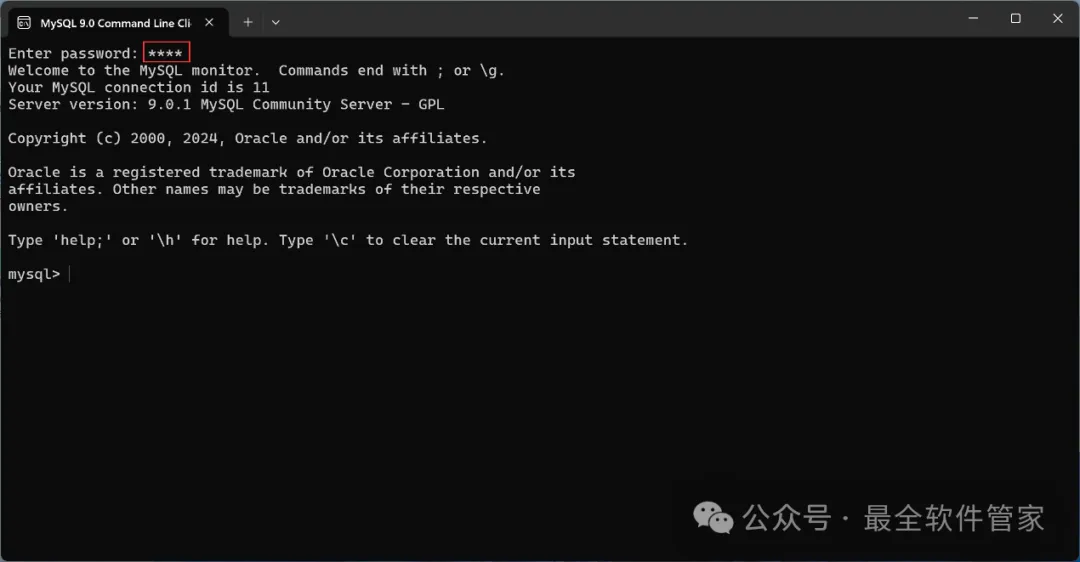Select the MySQL 9.0 Command Line Client tab
The width and height of the screenshot is (1080, 562).
pos(114,22)
